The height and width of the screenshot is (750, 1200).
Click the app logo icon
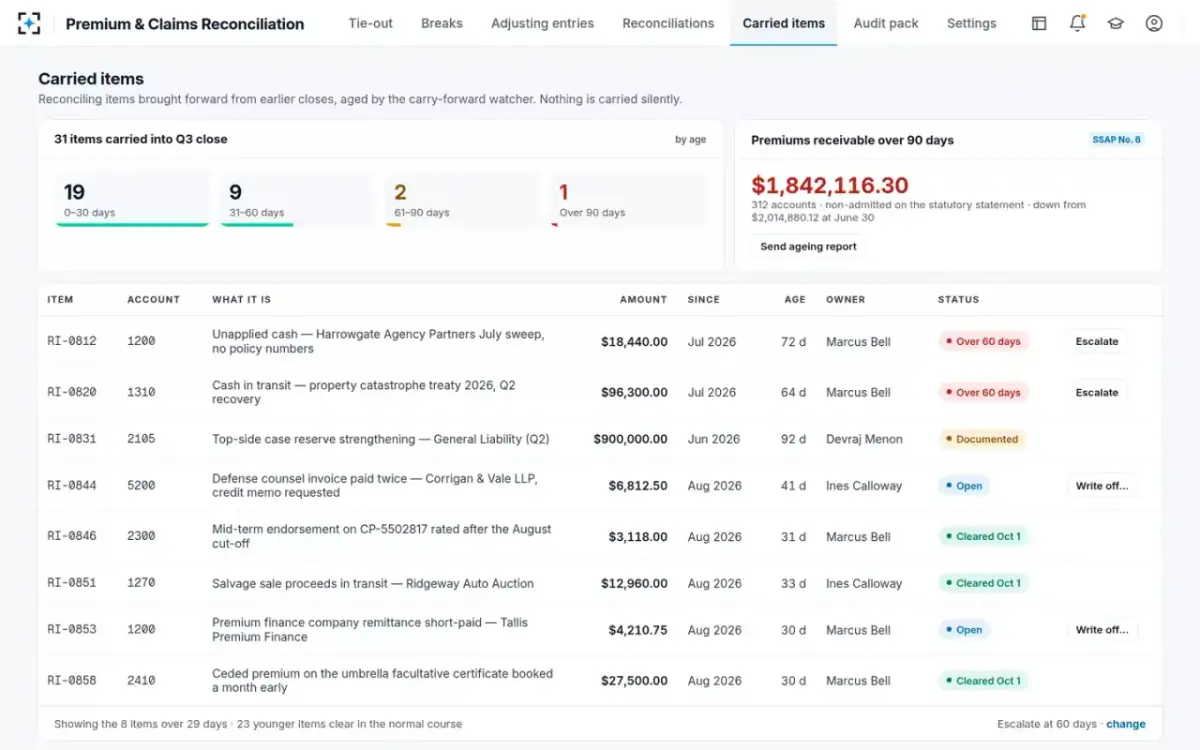(30, 23)
